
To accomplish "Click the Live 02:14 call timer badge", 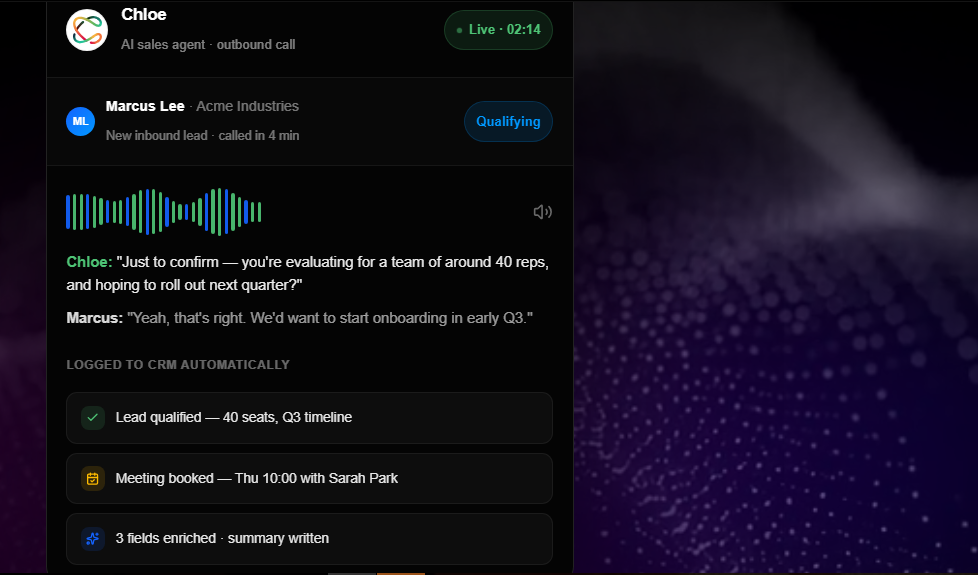I will point(498,30).
